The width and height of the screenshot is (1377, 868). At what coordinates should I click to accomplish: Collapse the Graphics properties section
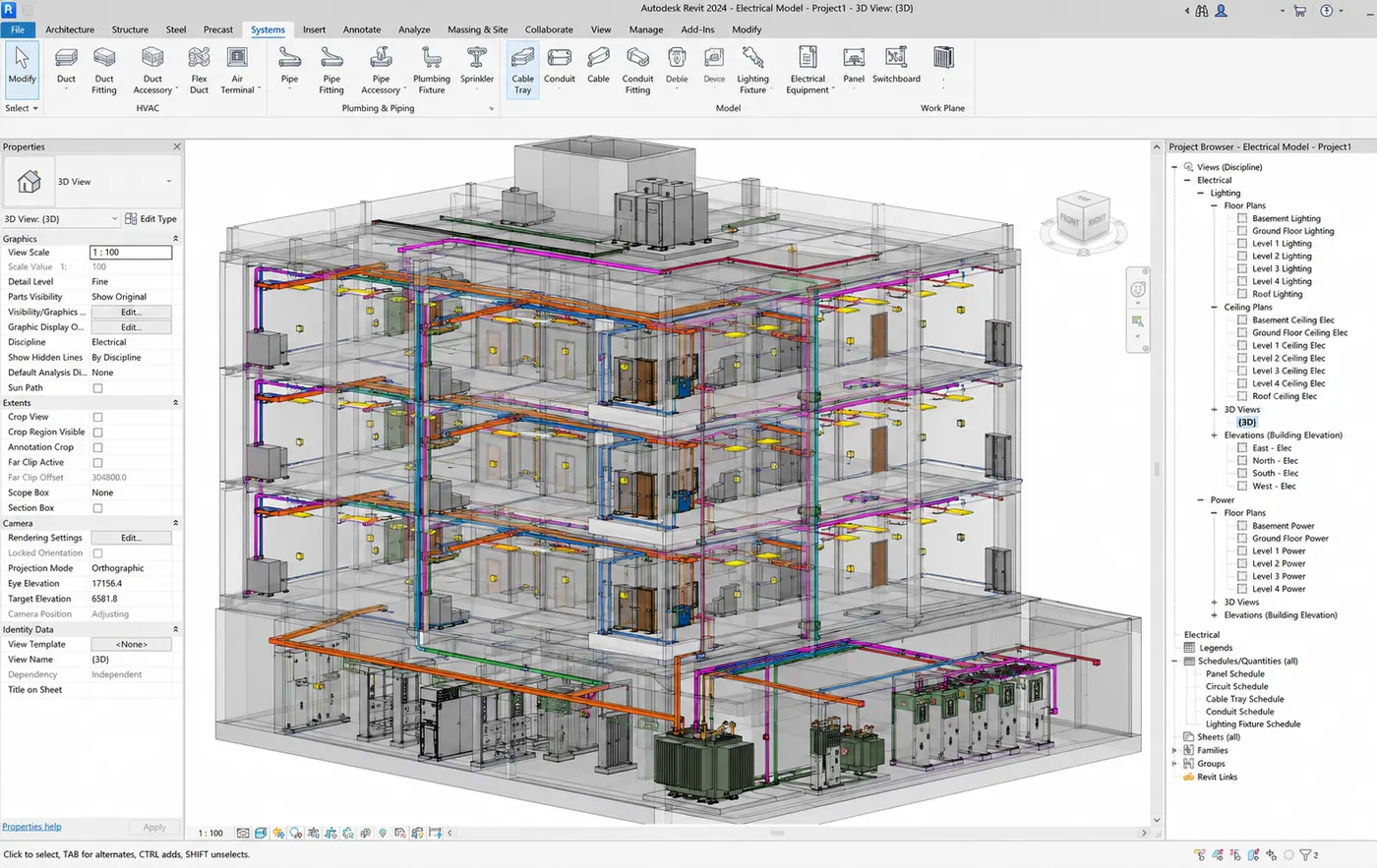176,239
